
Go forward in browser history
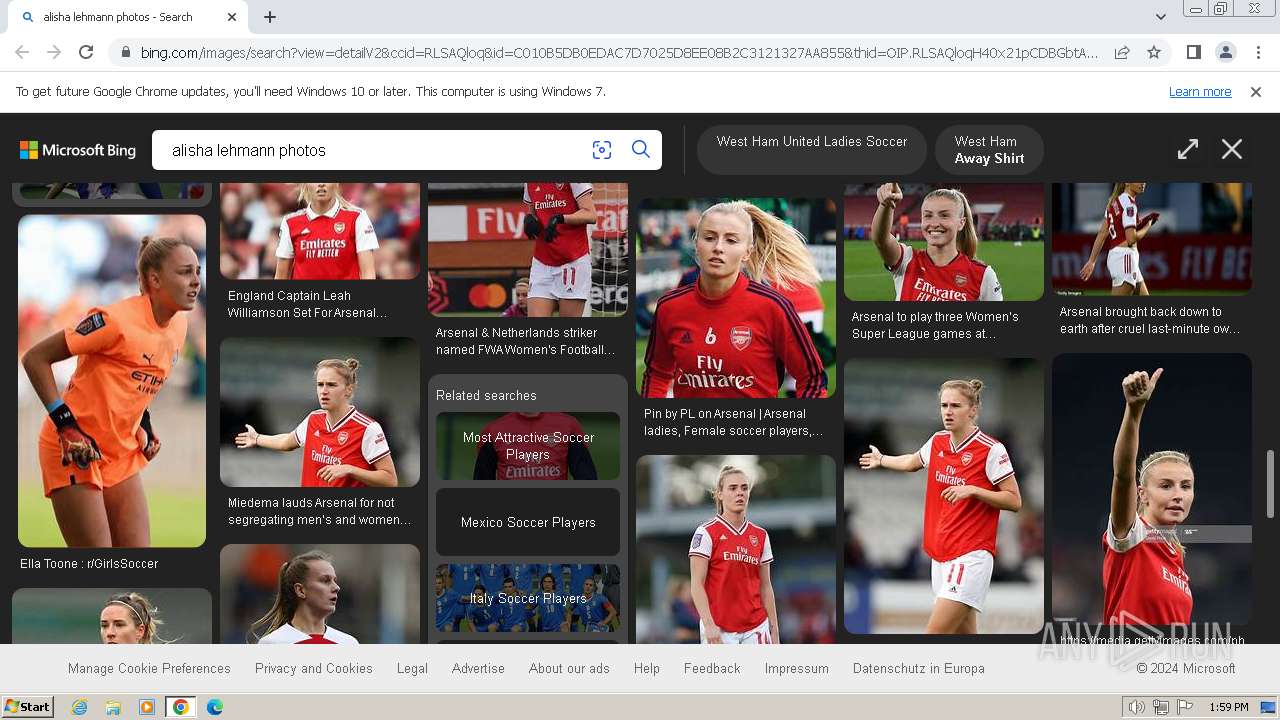point(54,52)
